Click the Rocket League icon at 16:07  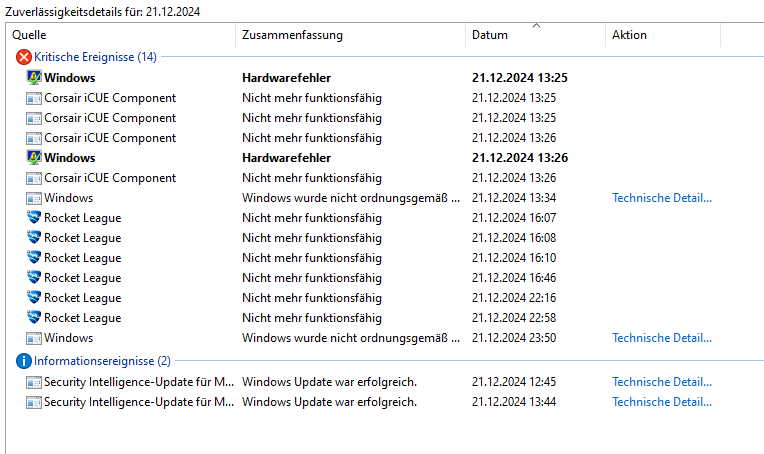34,218
